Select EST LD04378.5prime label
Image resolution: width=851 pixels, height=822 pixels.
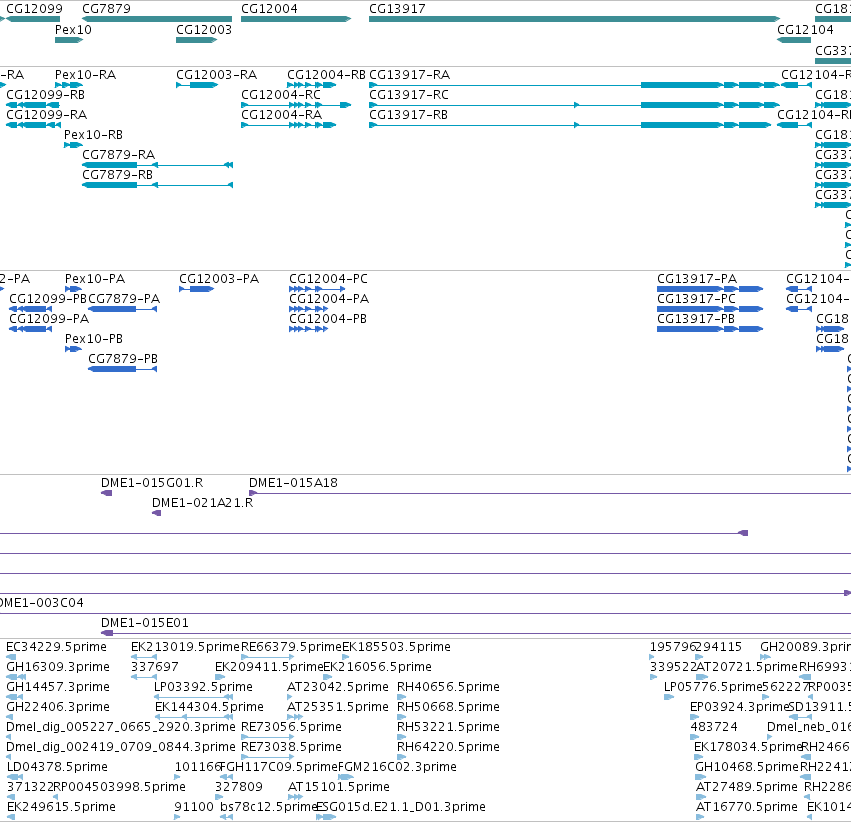point(57,767)
